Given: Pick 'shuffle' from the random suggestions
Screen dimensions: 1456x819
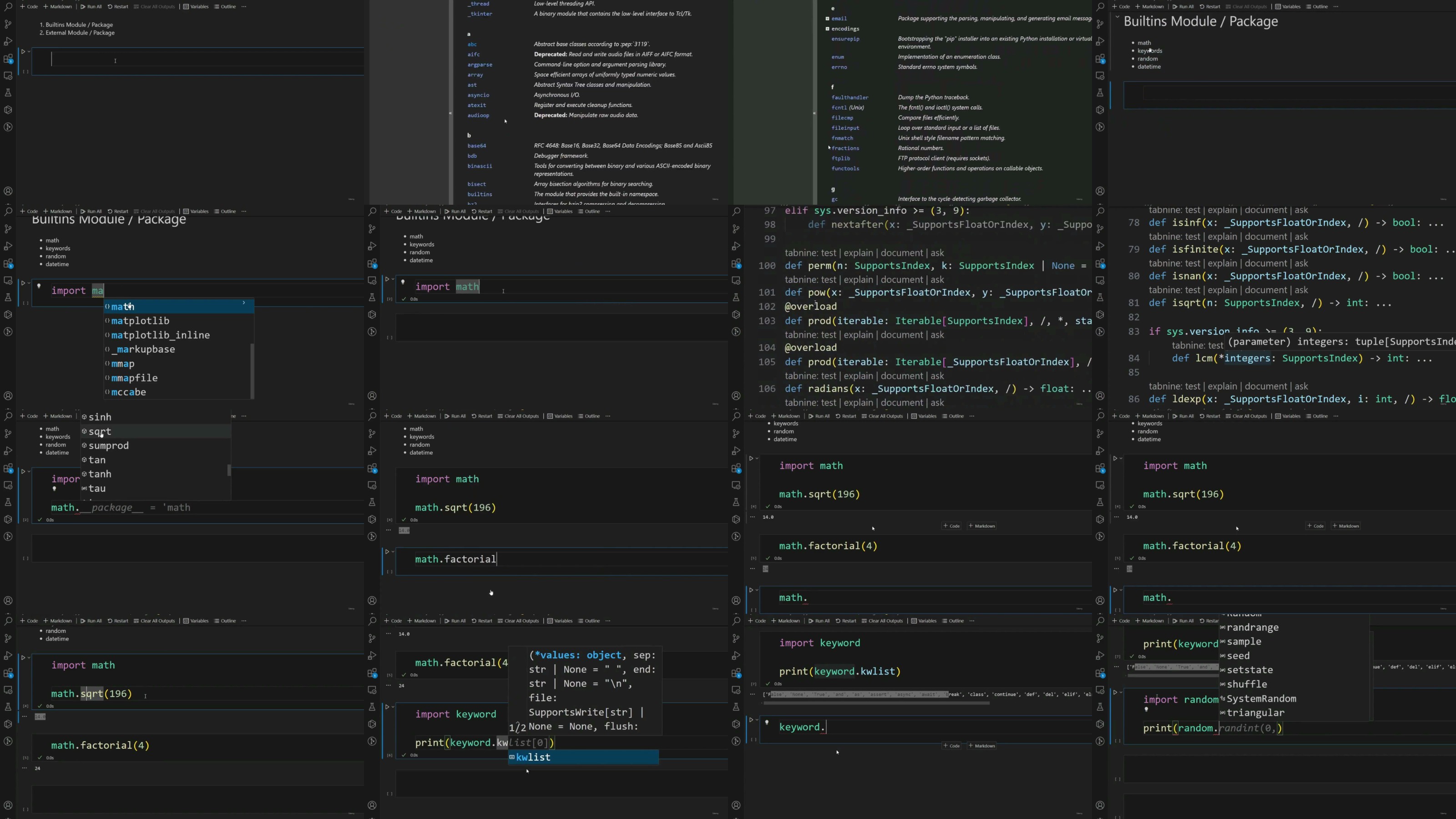Looking at the screenshot, I should pyautogui.click(x=1294, y=684).
